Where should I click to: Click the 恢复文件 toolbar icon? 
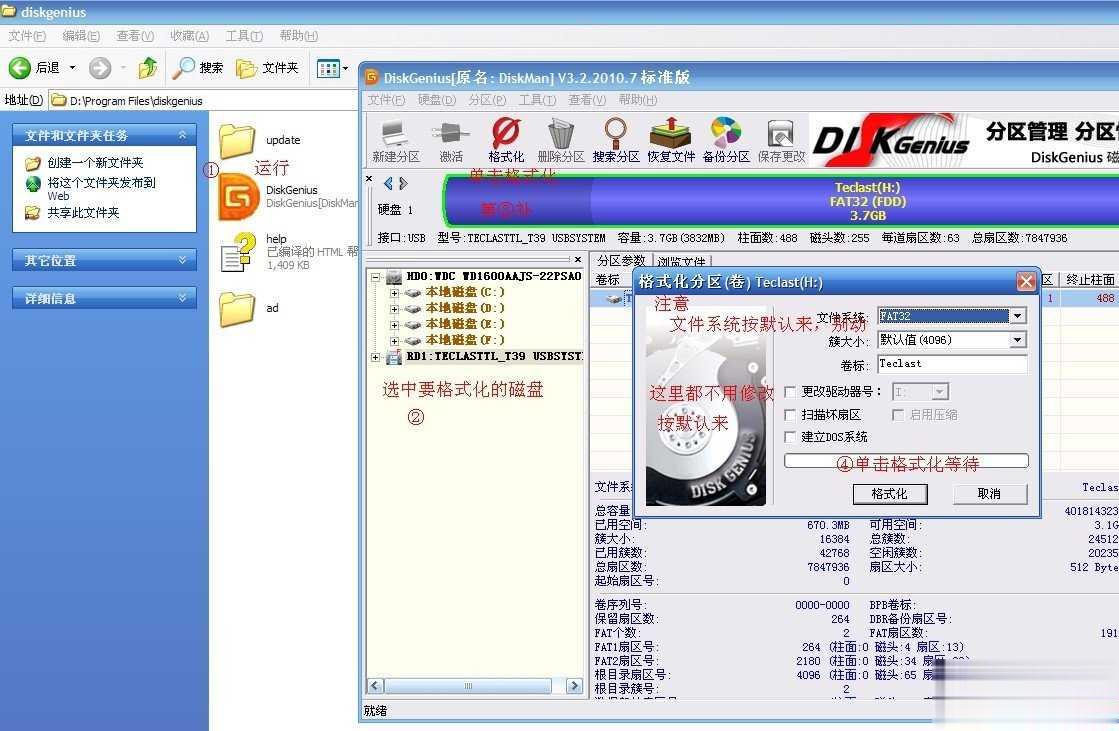point(671,141)
